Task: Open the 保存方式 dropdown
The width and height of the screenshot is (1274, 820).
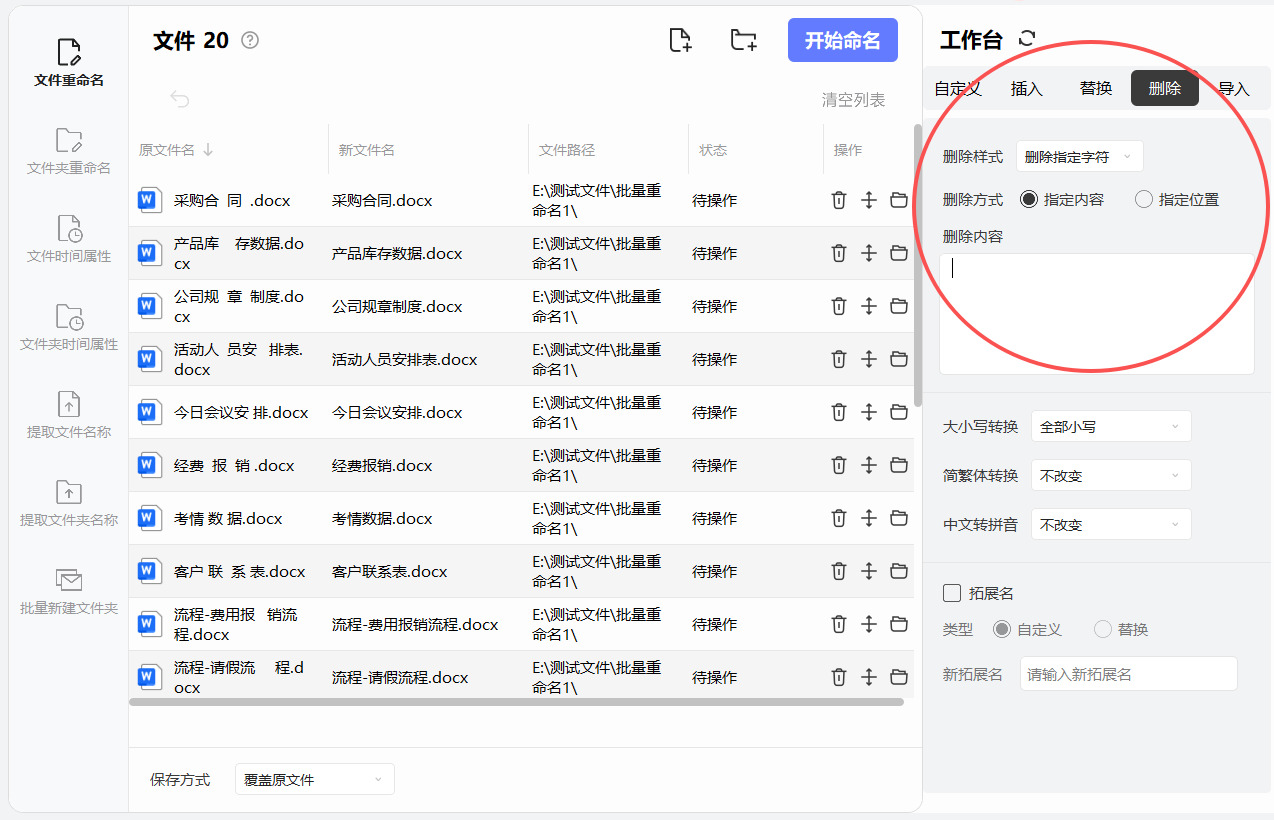Action: pos(314,779)
